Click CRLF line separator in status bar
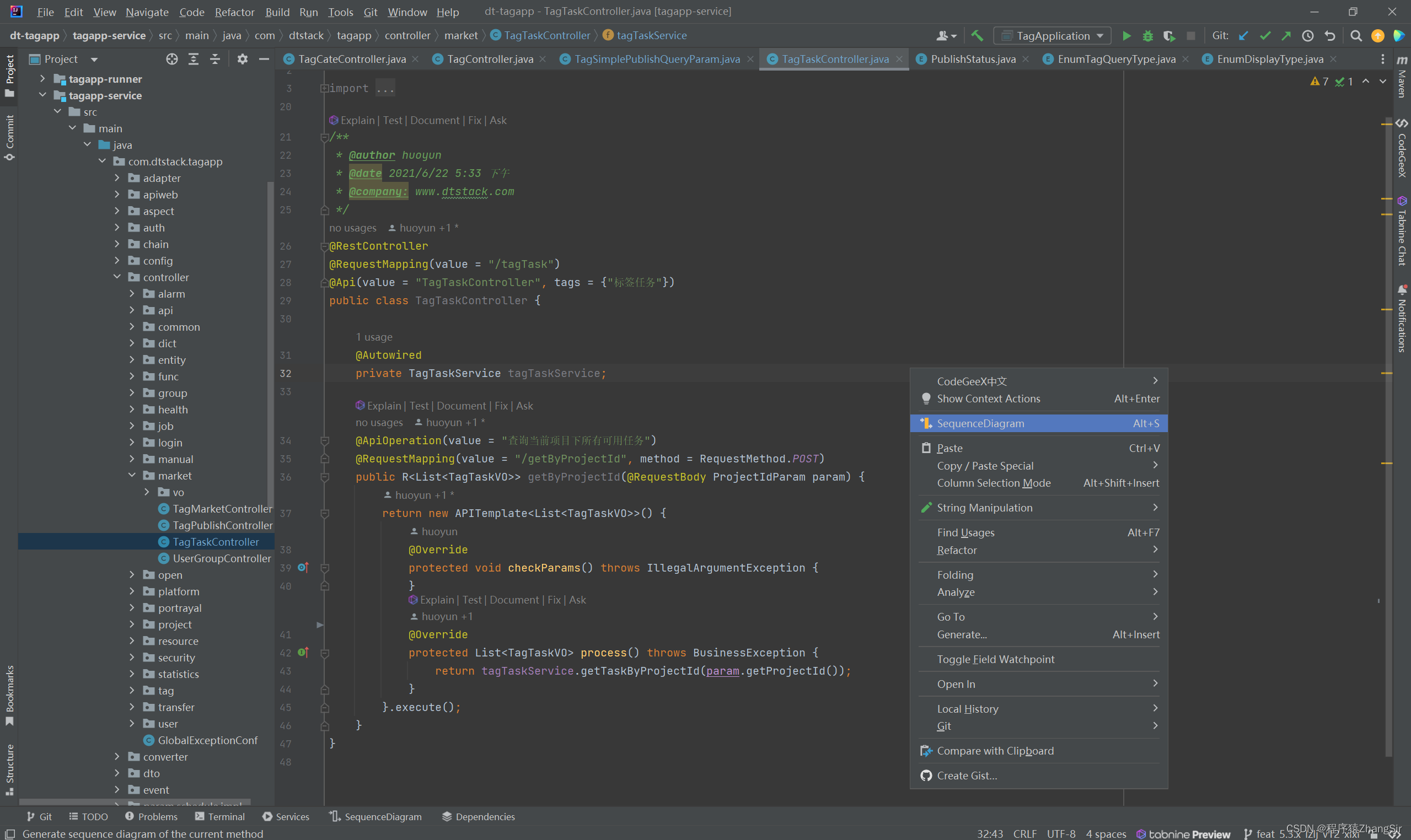 pyautogui.click(x=1025, y=833)
